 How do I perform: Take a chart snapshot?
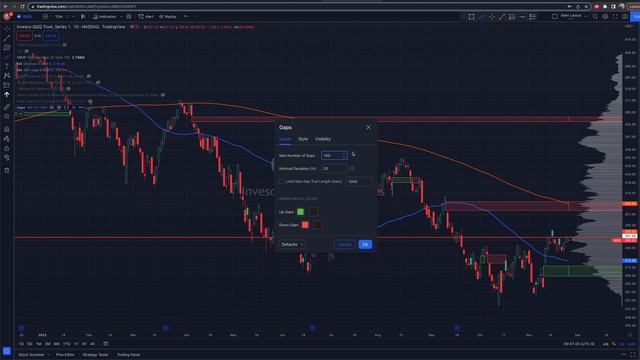pyautogui.click(x=625, y=17)
